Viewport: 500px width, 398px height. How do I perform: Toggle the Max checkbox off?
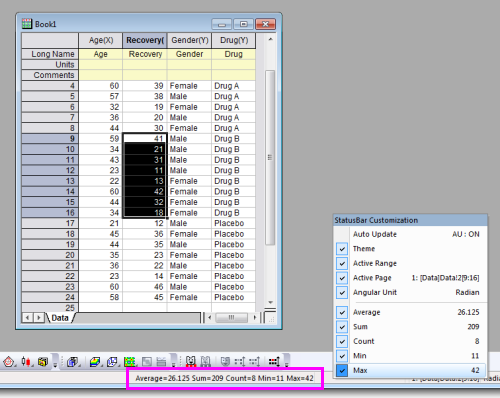(x=342, y=370)
